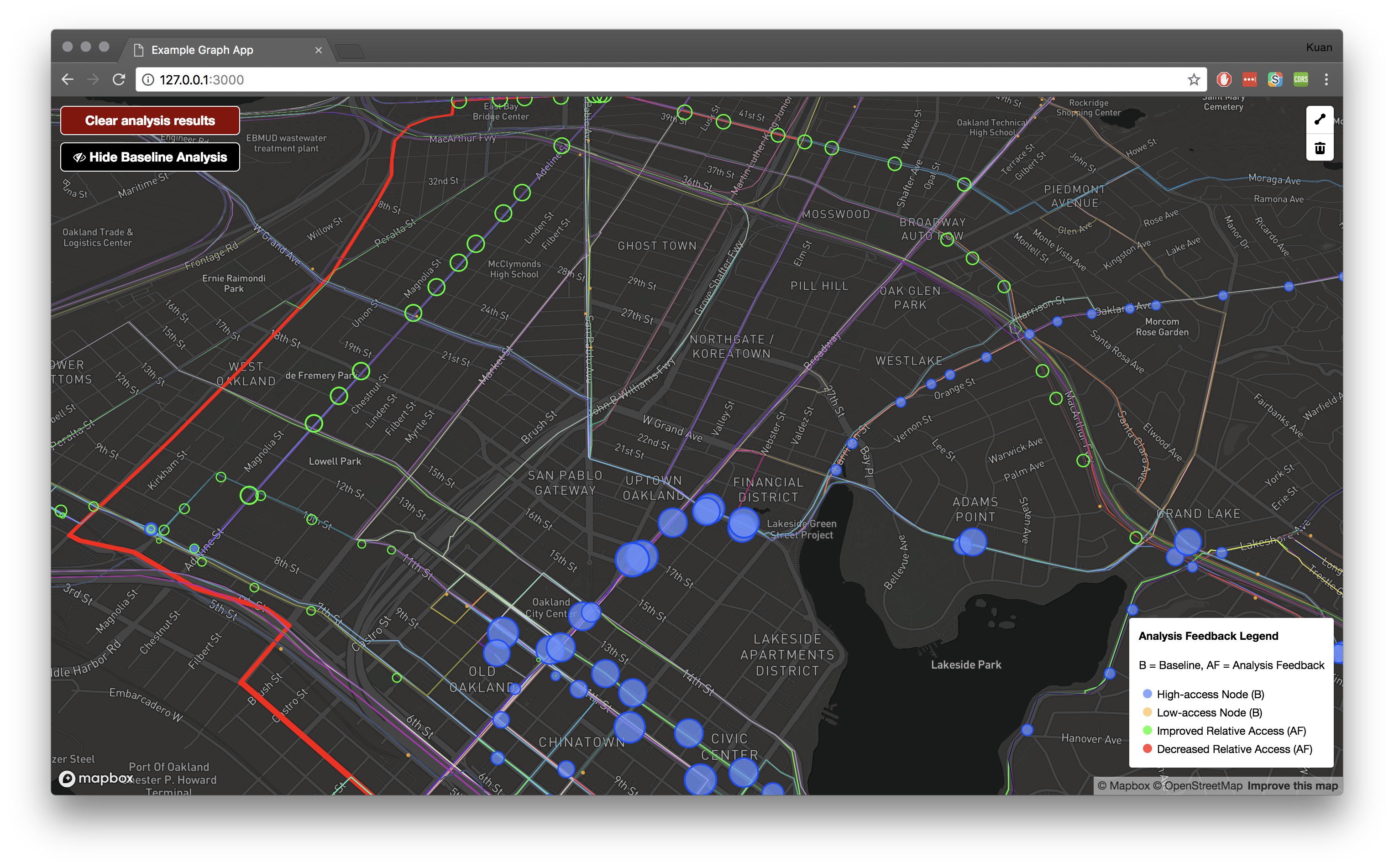Screen dimensions: 1394x868
Task: Click the colorful S extension icon
Action: click(x=1274, y=80)
